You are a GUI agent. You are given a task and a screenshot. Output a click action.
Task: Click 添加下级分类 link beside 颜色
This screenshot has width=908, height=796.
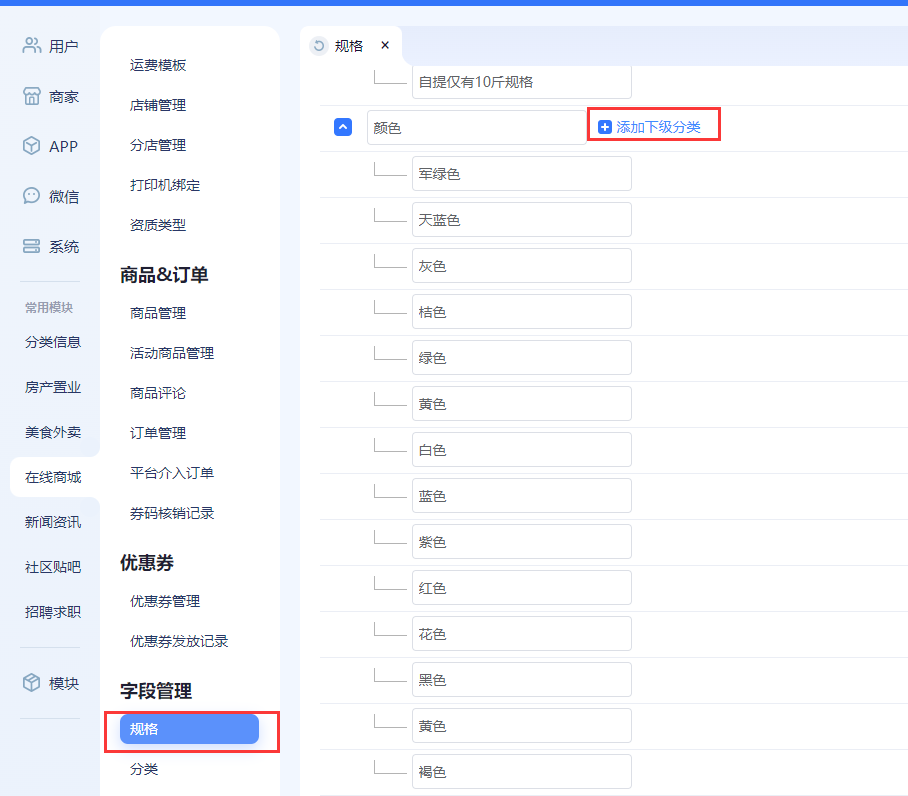click(x=650, y=127)
